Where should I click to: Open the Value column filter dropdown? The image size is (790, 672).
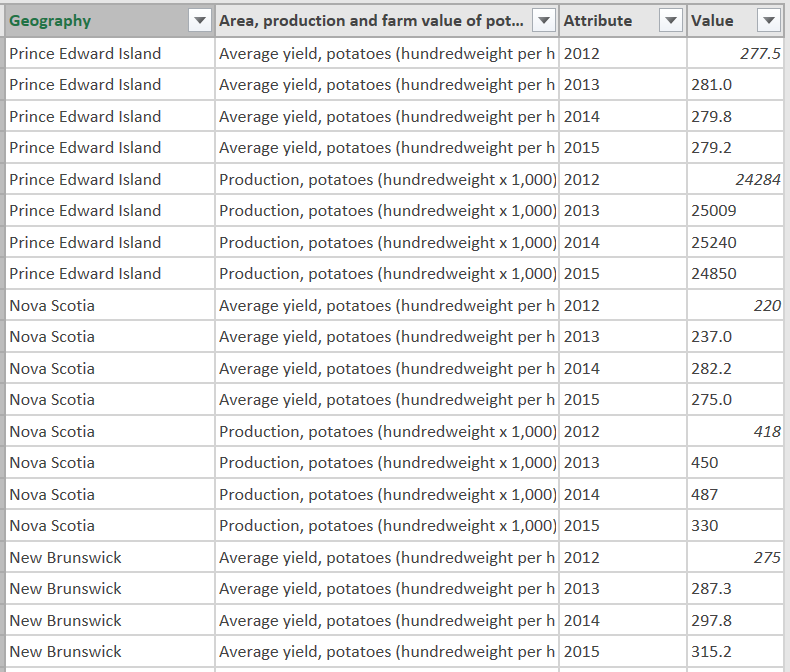768,21
